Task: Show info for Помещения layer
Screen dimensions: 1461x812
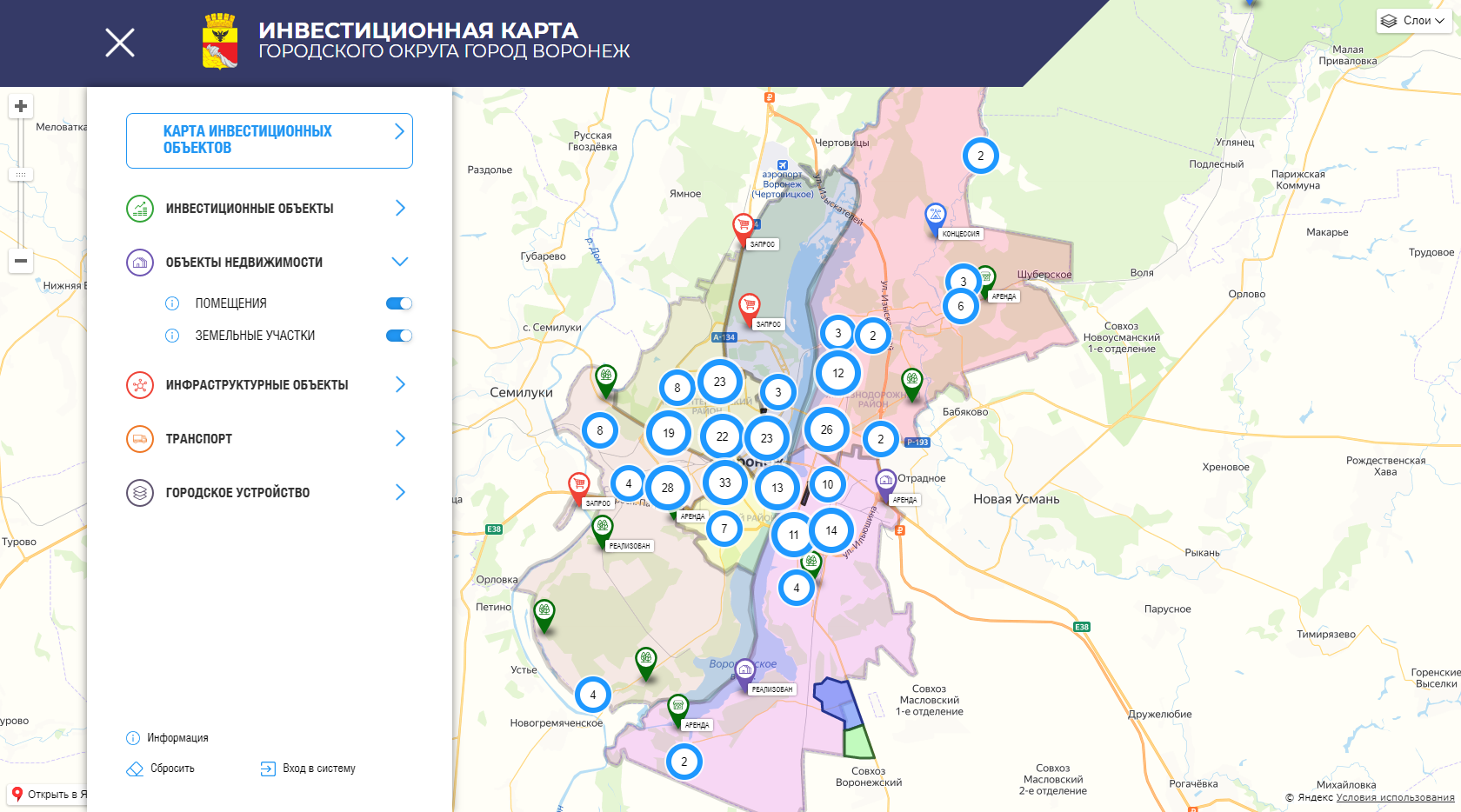Action: [x=172, y=303]
